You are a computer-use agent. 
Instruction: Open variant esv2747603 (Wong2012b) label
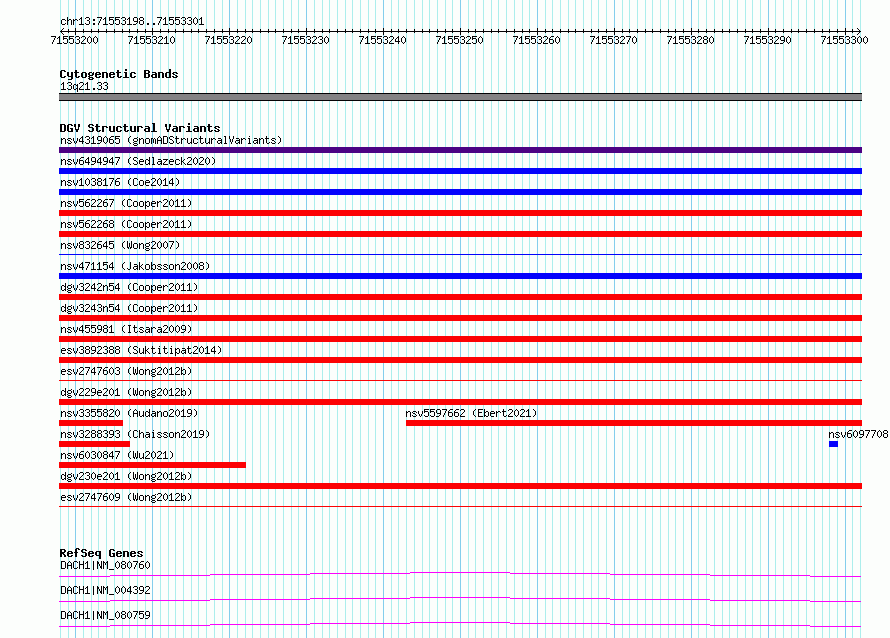point(126,371)
